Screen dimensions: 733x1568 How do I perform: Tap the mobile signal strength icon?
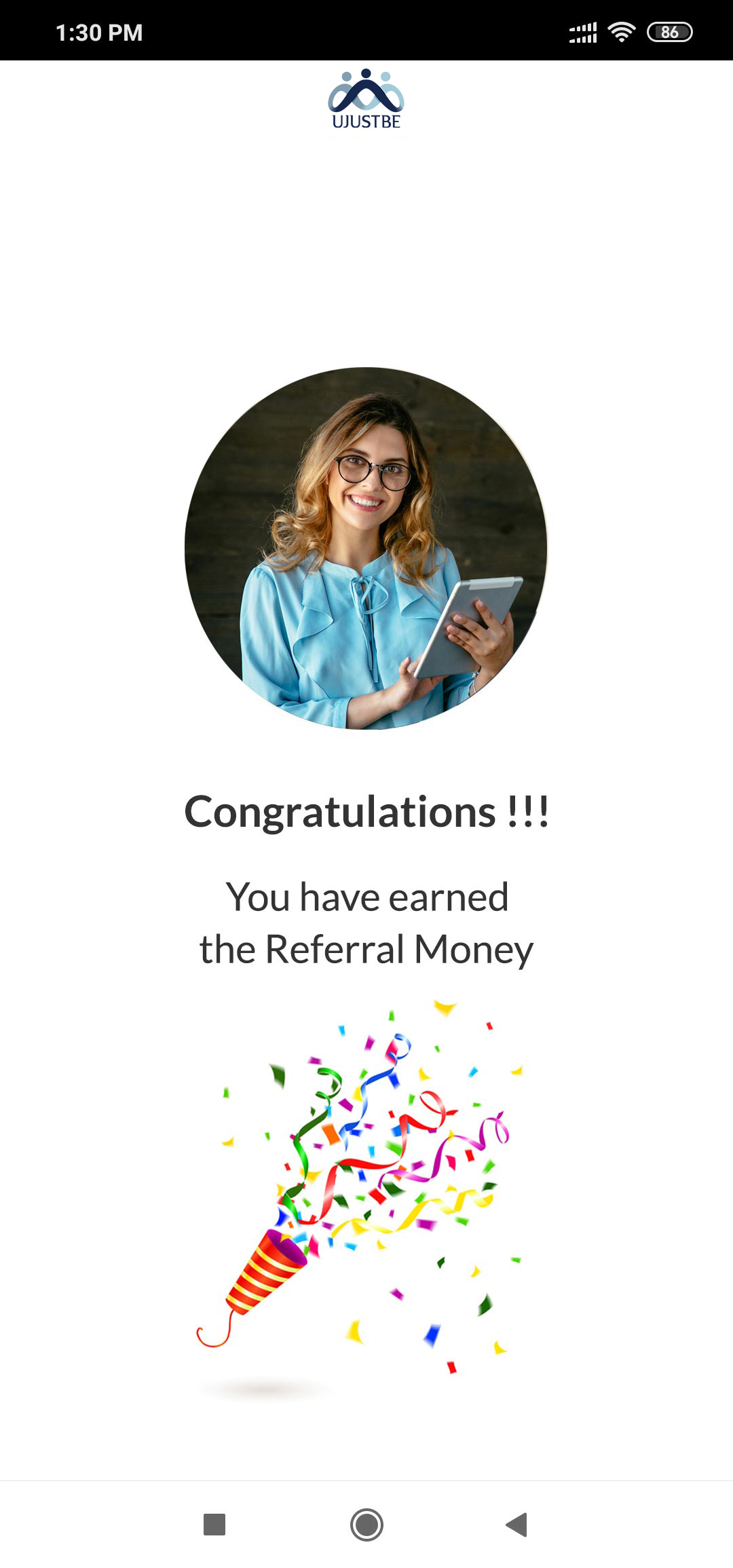583,32
